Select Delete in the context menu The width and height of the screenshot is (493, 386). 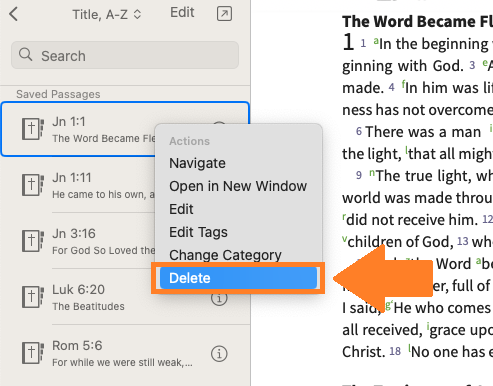(x=238, y=278)
